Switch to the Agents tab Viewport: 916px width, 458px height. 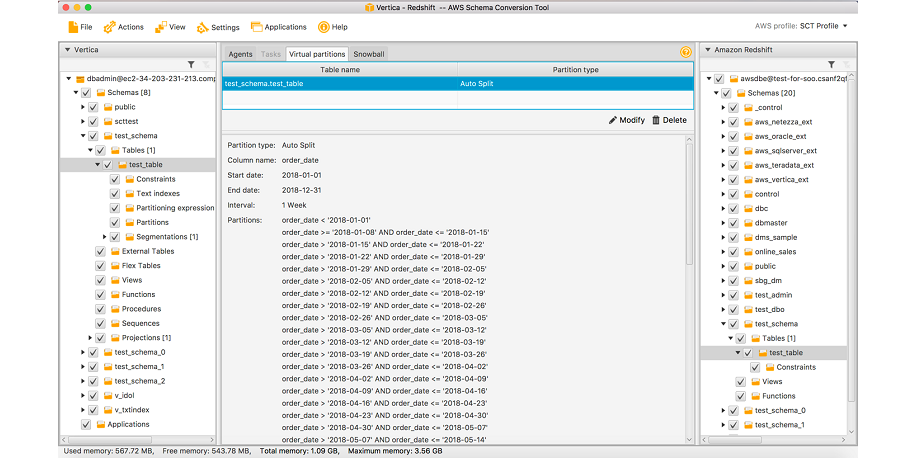240,54
